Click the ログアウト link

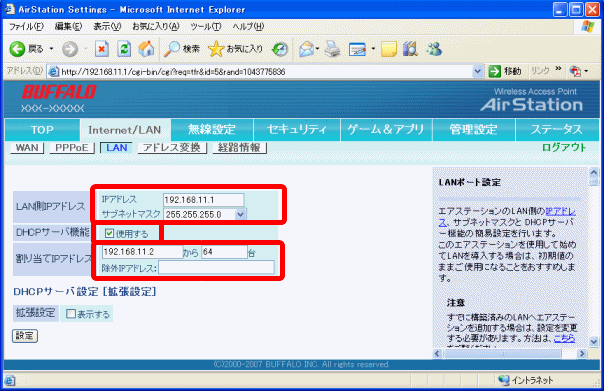(x=564, y=148)
